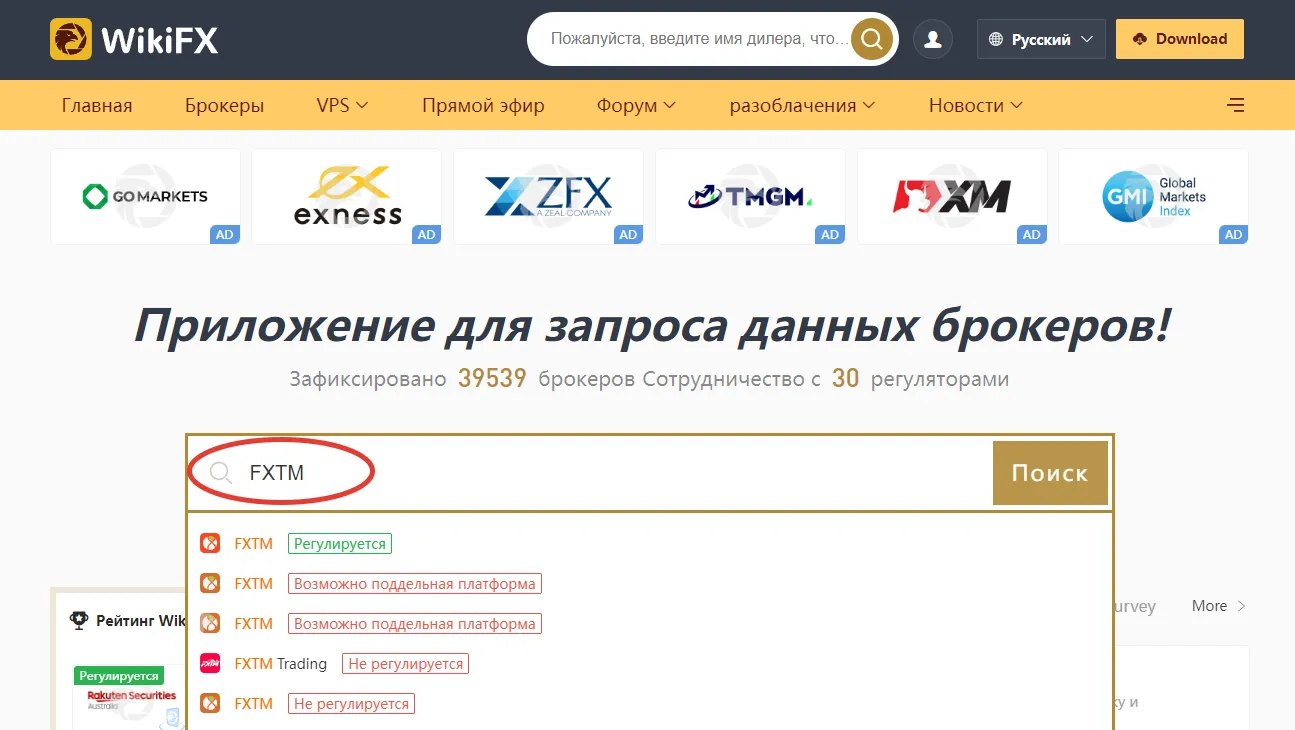
Task: Open the GO Markets ad banner
Action: pos(145,196)
